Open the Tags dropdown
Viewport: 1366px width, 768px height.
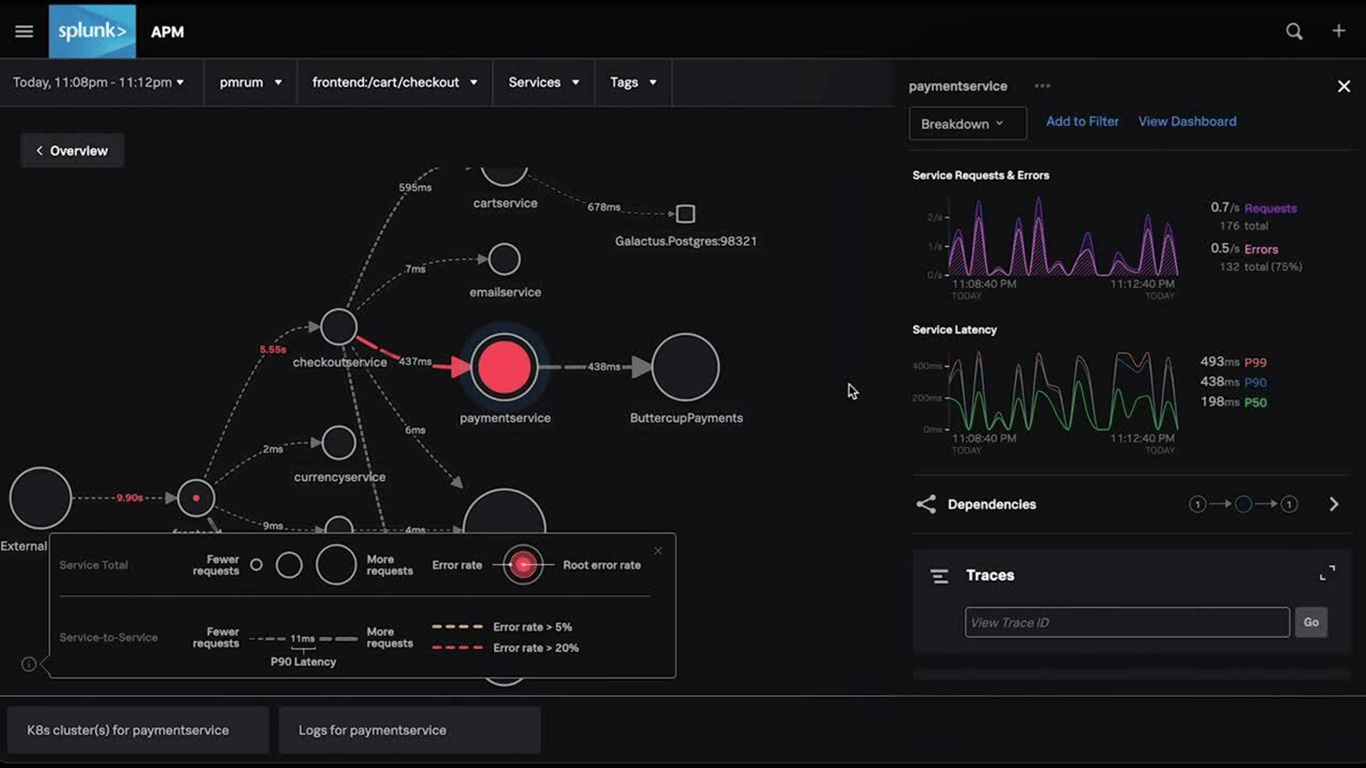(632, 82)
